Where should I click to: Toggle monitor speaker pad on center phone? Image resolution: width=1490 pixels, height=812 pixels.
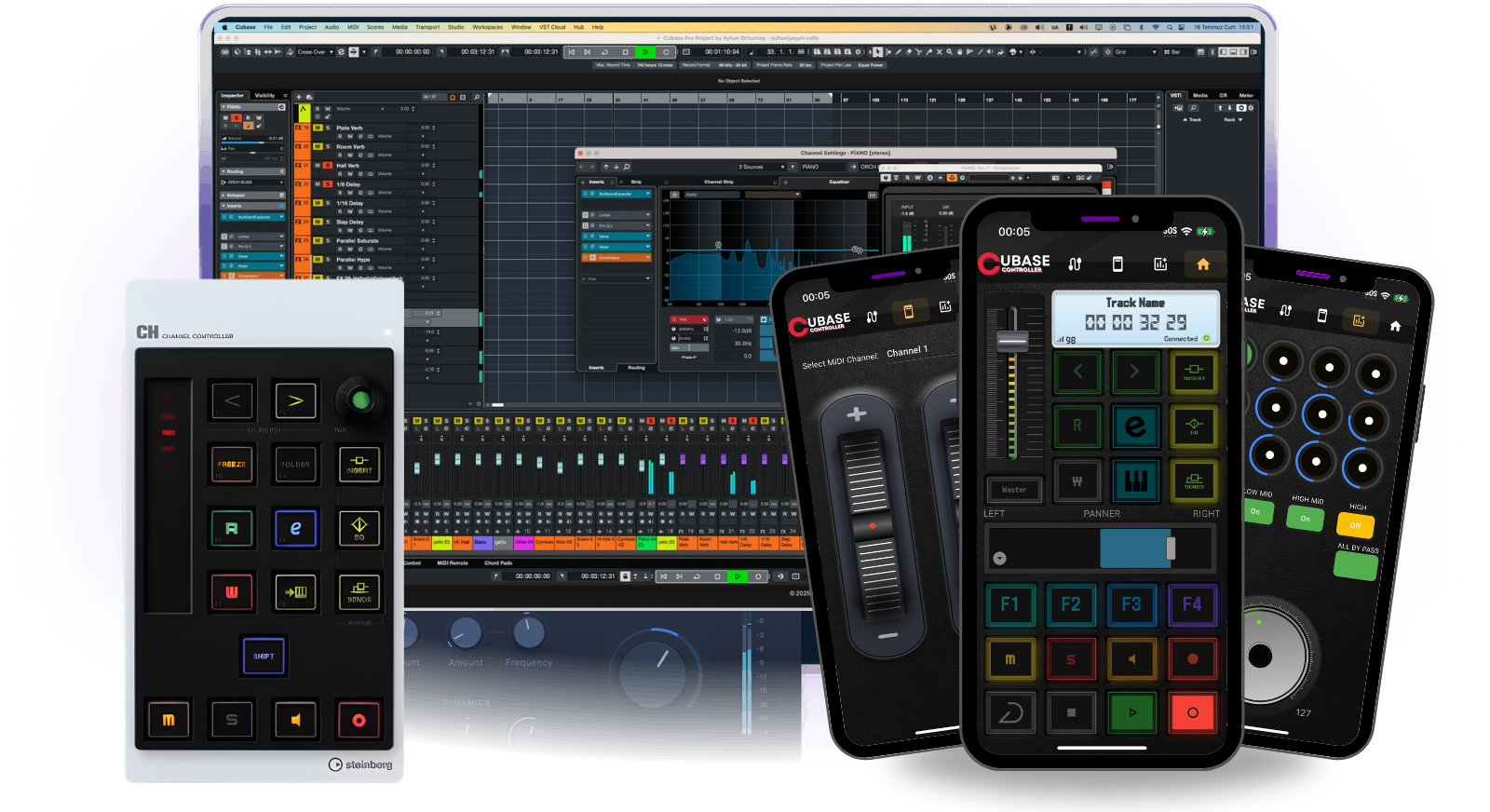[1132, 658]
